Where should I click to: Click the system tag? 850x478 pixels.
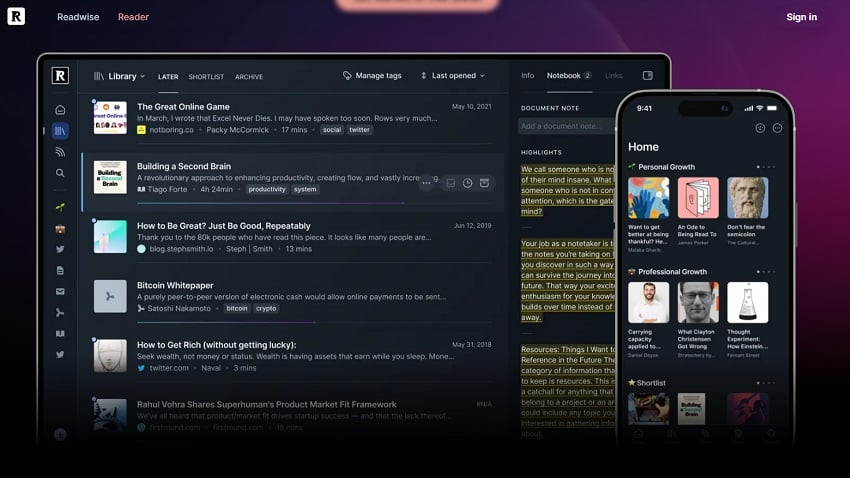(x=305, y=189)
